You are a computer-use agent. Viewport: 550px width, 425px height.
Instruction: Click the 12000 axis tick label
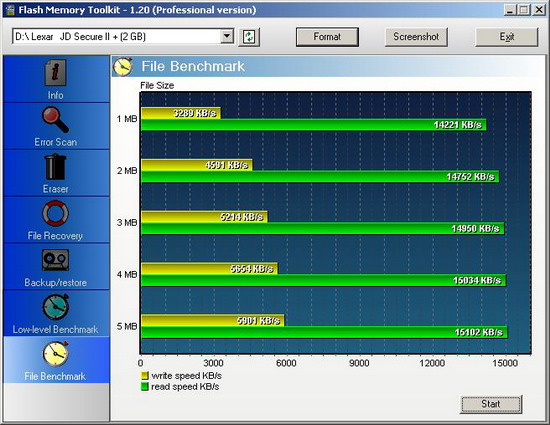[432, 363]
